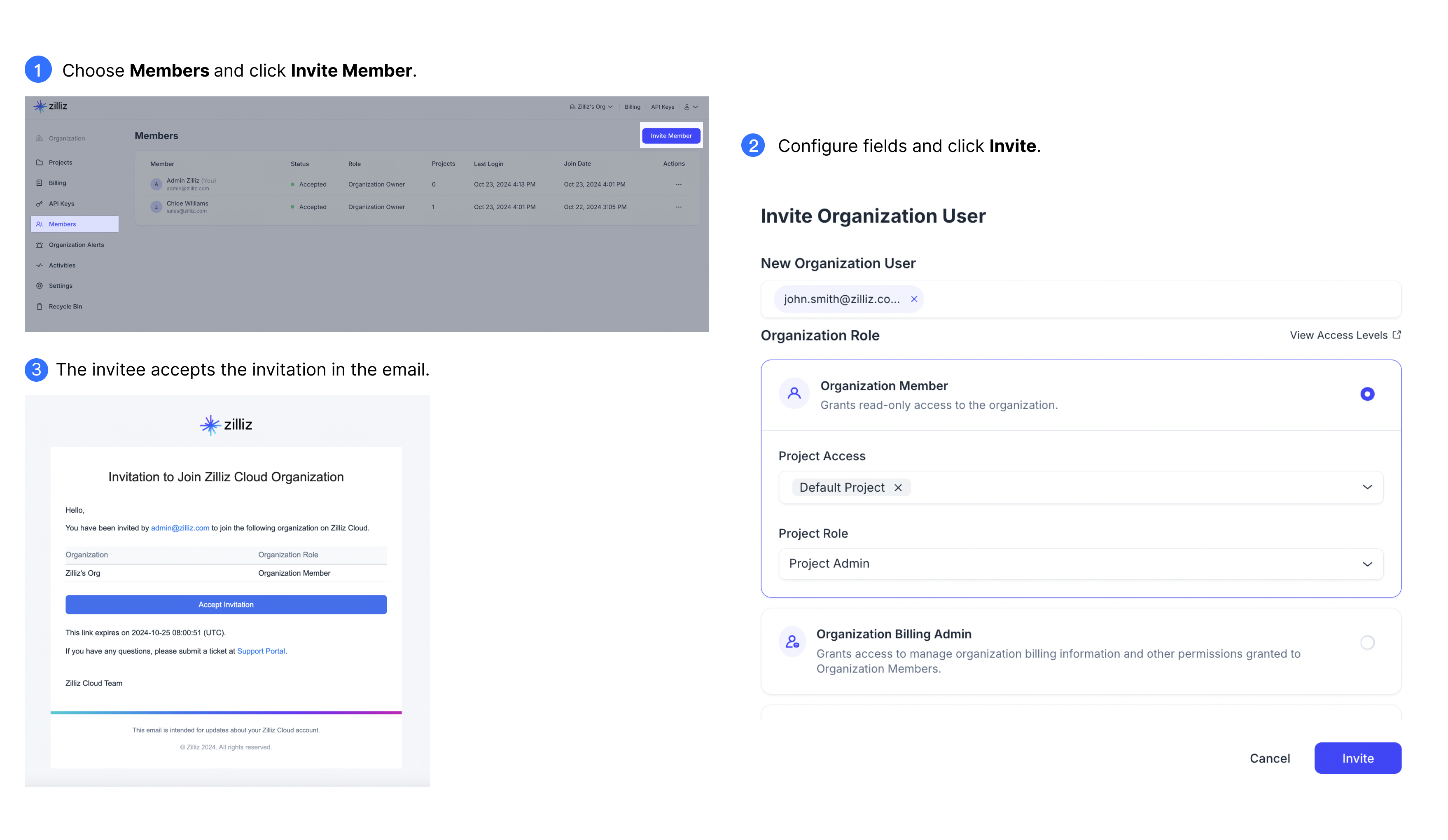This screenshot has width=1448, height=840.
Task: Click the Activities pulse icon
Action: point(40,266)
